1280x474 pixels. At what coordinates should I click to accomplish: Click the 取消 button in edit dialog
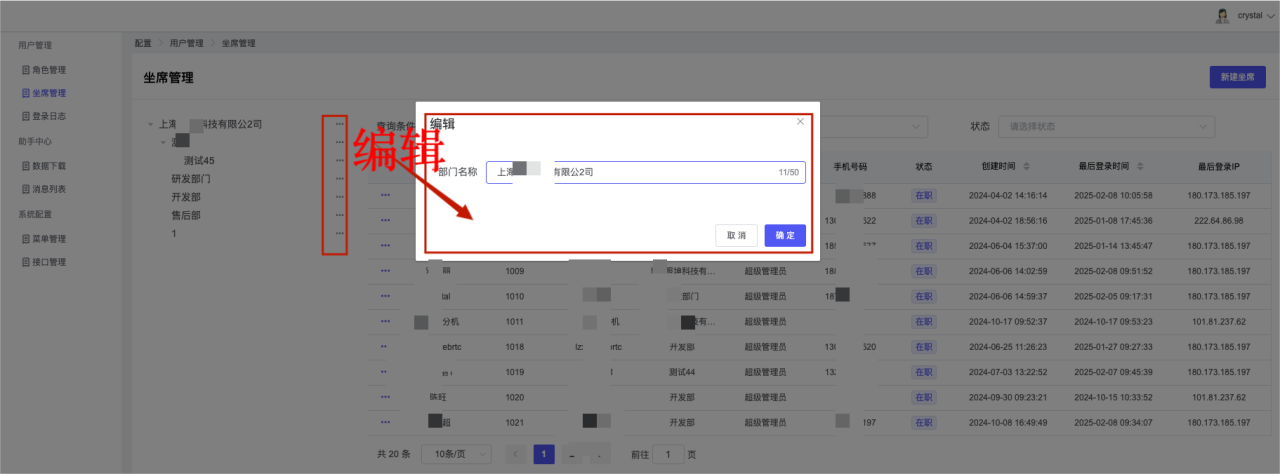736,235
